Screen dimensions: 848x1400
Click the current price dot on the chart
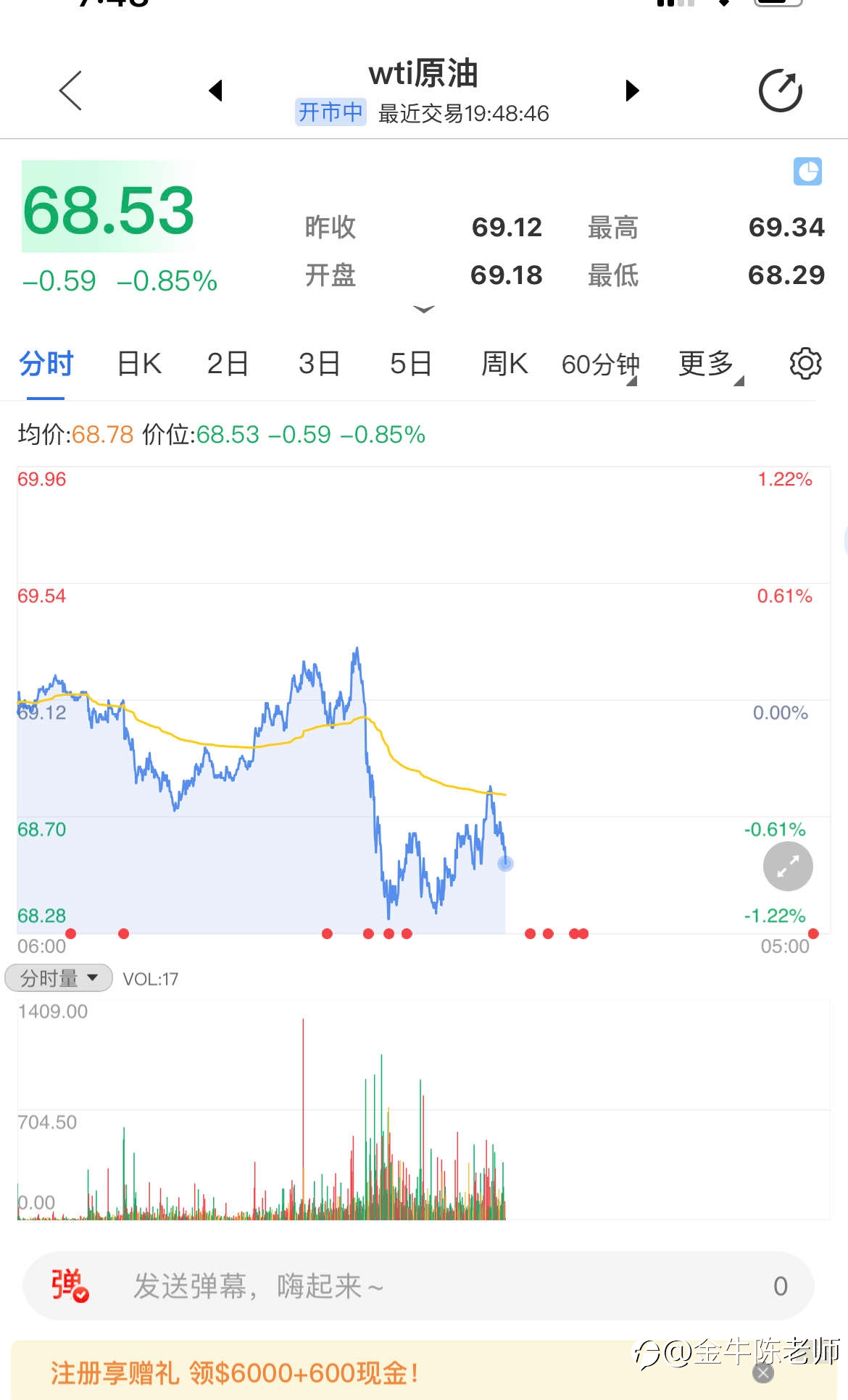[505, 863]
